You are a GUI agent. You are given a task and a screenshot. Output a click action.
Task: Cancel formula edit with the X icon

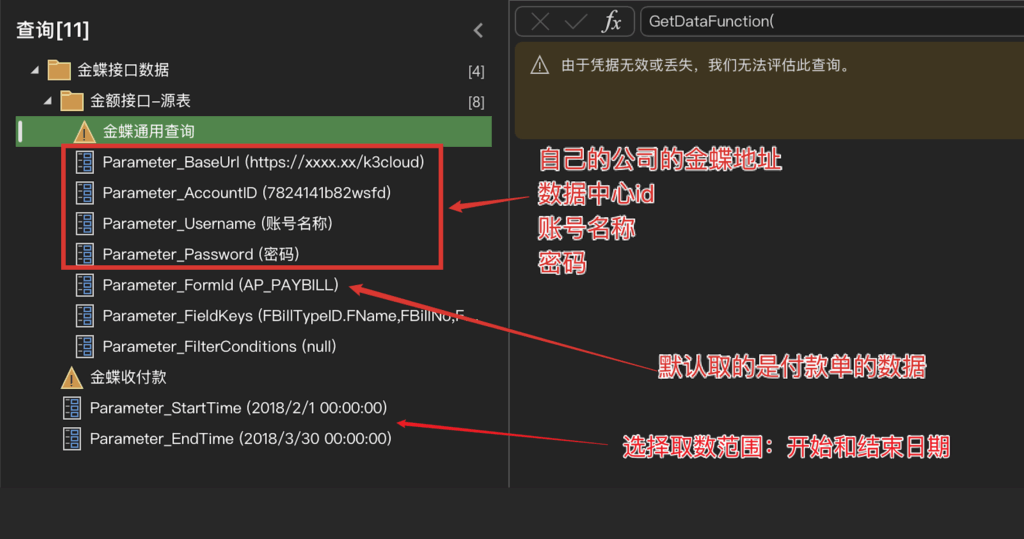coord(540,22)
